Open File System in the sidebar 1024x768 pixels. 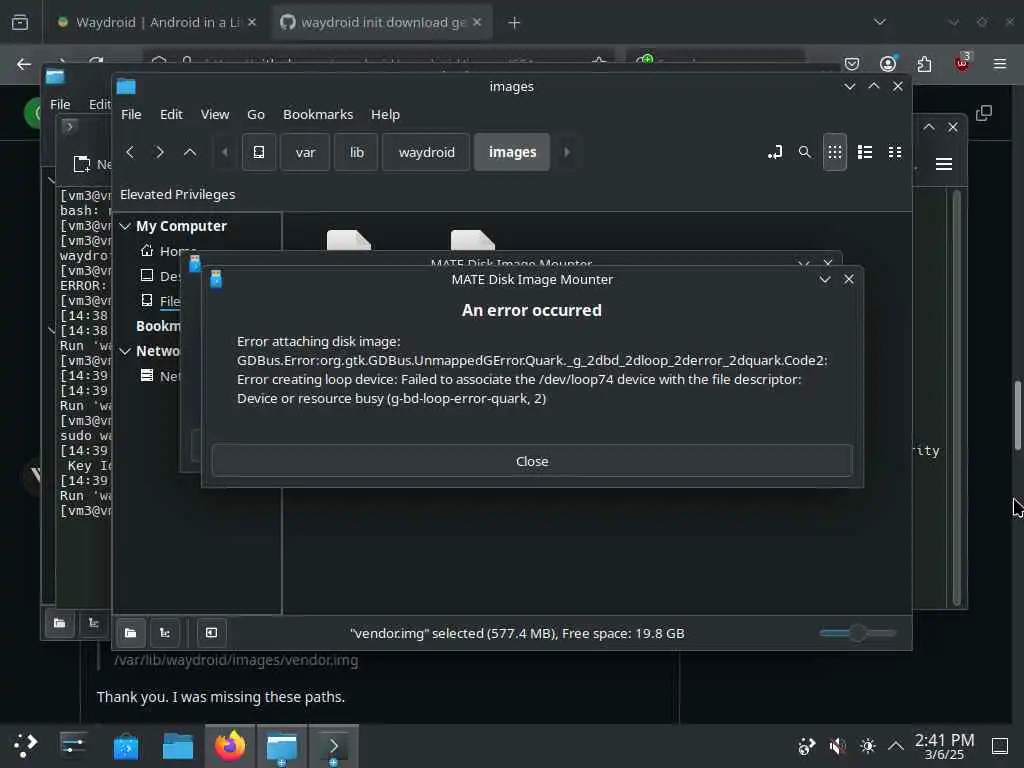click(x=162, y=301)
